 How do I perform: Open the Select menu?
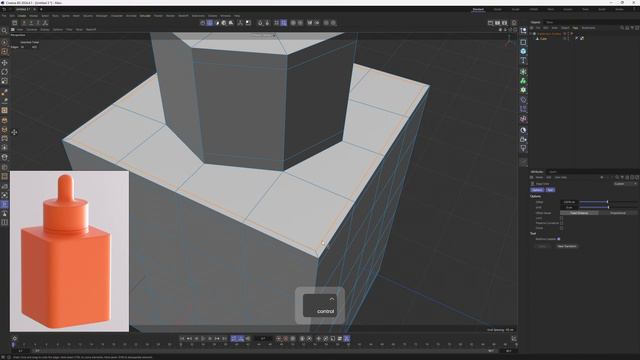44,16
